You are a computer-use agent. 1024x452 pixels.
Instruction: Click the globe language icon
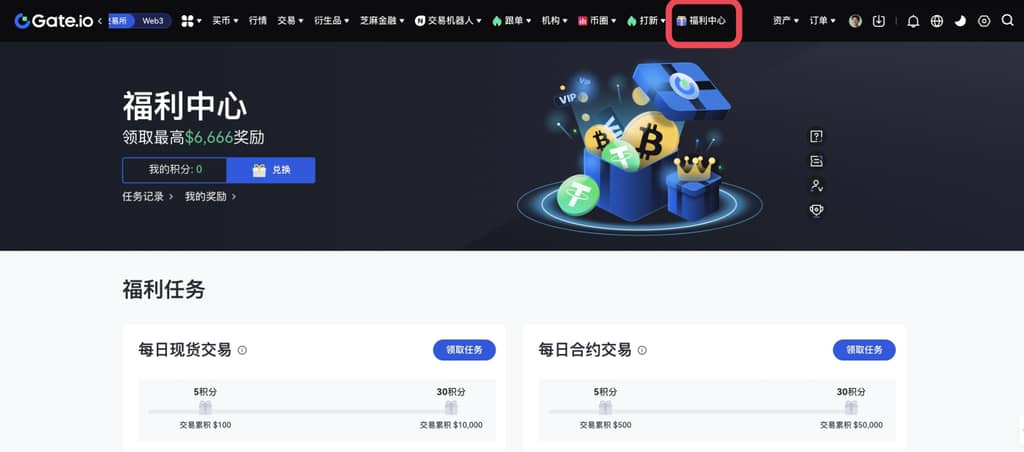[936, 21]
